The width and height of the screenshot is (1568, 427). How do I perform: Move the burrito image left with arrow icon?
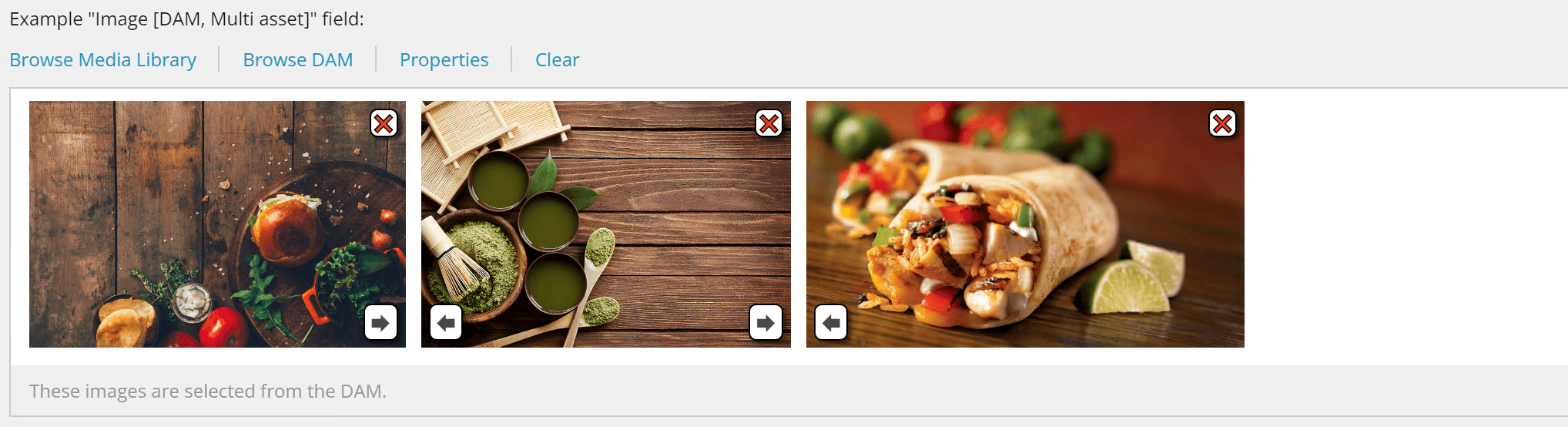[831, 323]
